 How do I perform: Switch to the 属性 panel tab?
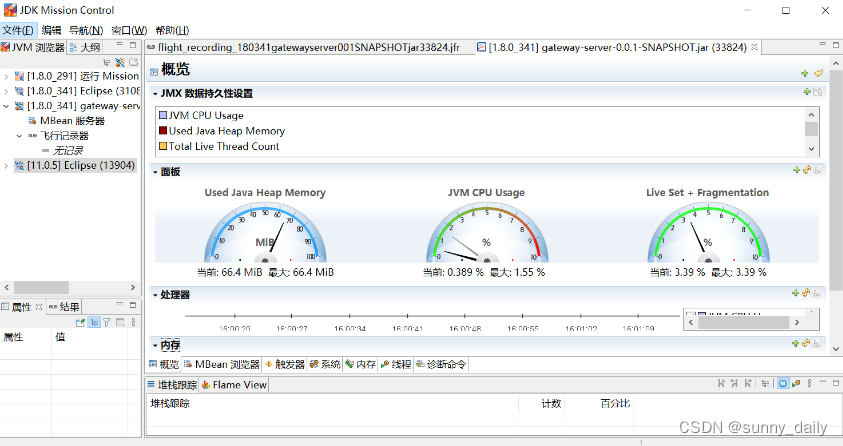tap(22, 307)
